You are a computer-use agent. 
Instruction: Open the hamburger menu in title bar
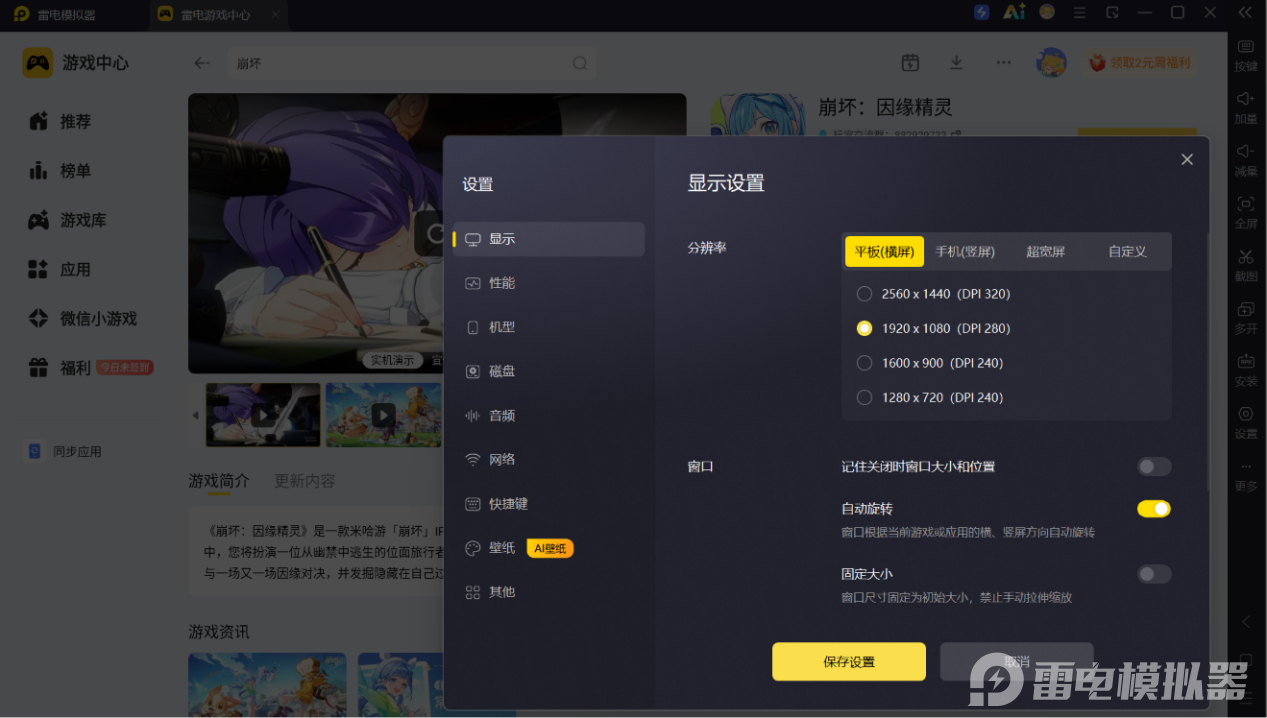point(1079,12)
